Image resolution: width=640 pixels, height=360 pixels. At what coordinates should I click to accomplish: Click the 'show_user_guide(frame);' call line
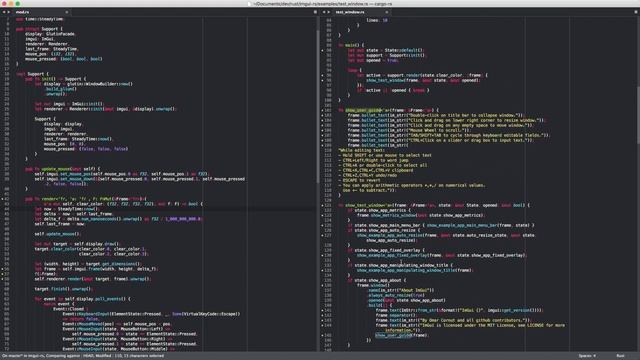[401, 336]
